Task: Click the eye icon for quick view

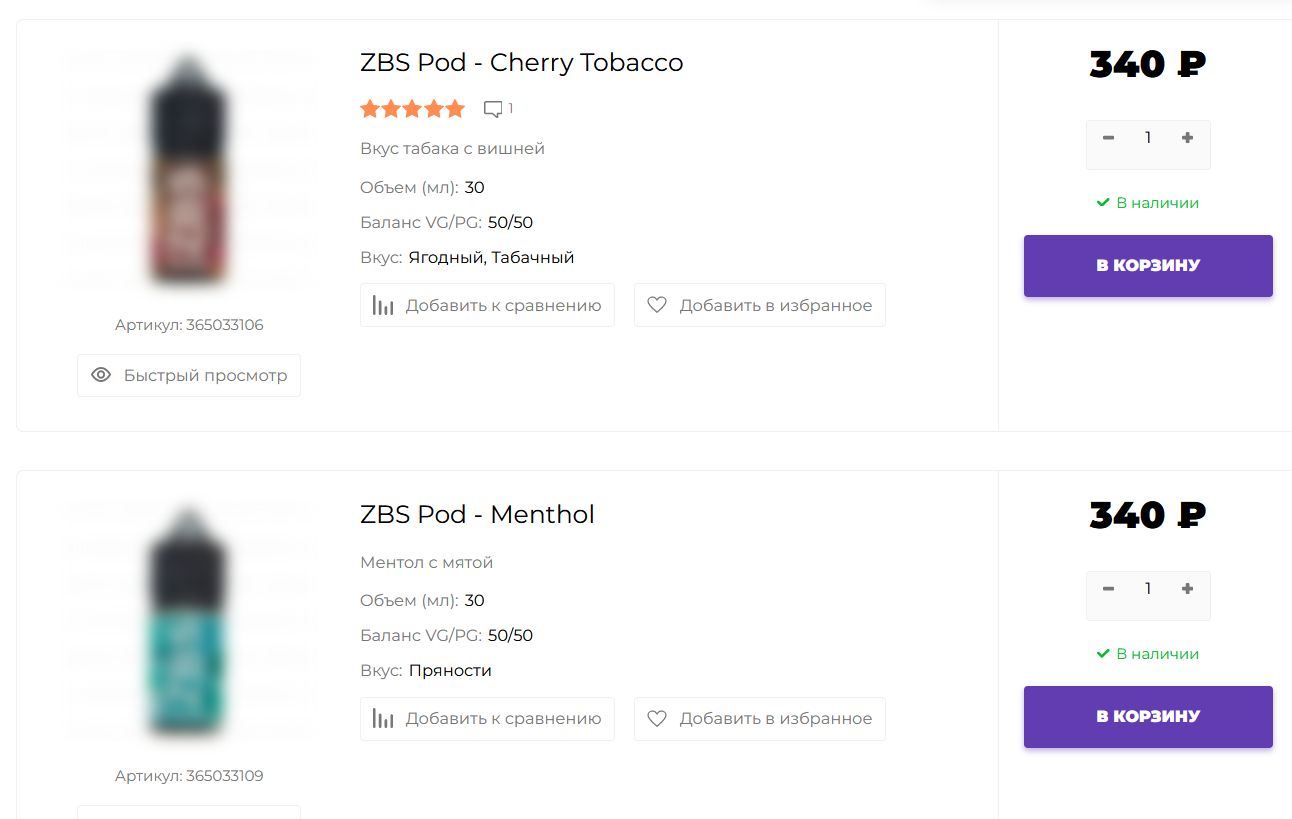Action: point(101,375)
